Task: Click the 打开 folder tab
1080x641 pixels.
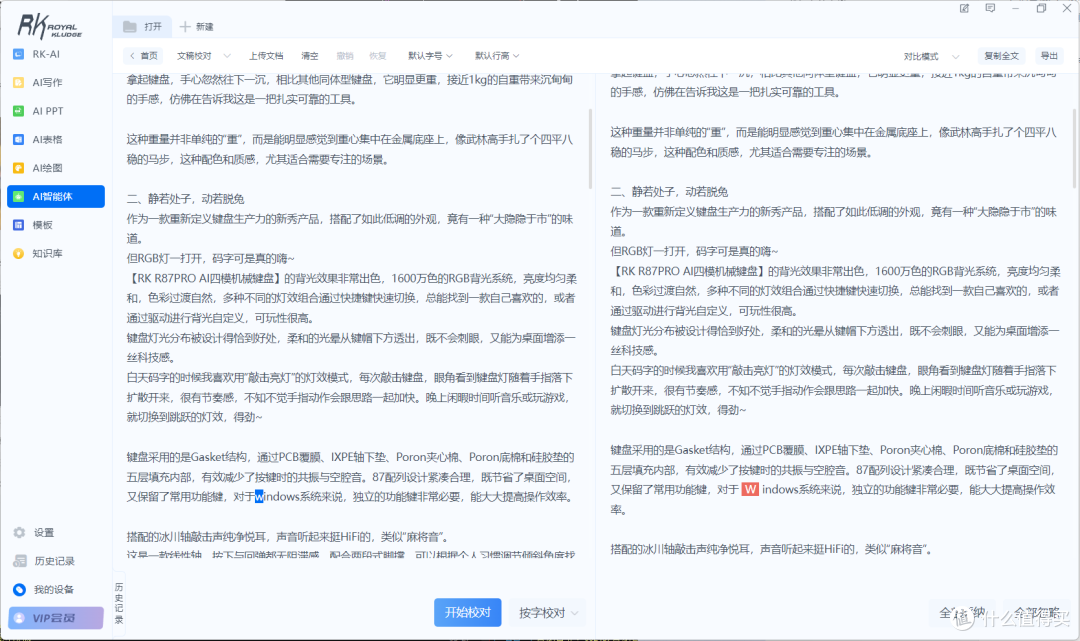Action: tap(143, 26)
